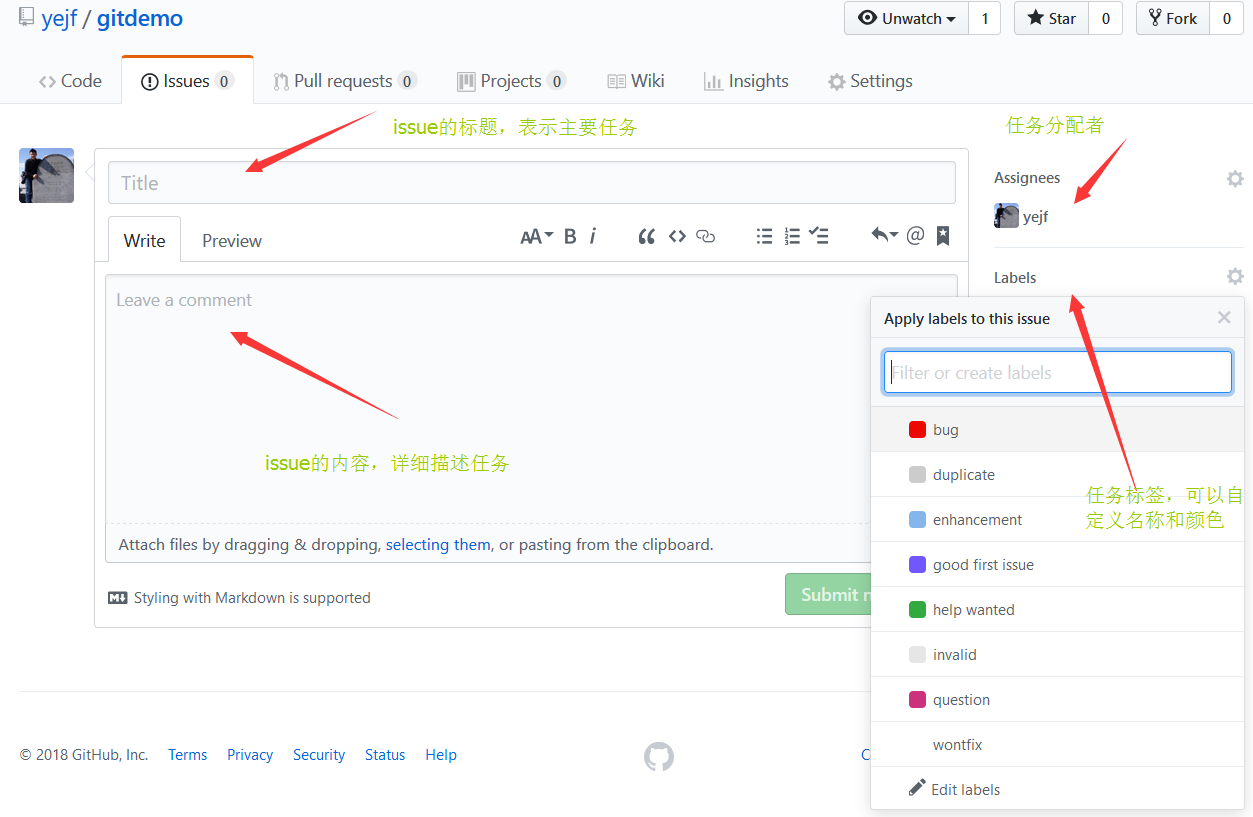The height and width of the screenshot is (817, 1253).
Task: Mention a user with the @ icon
Action: tap(915, 236)
